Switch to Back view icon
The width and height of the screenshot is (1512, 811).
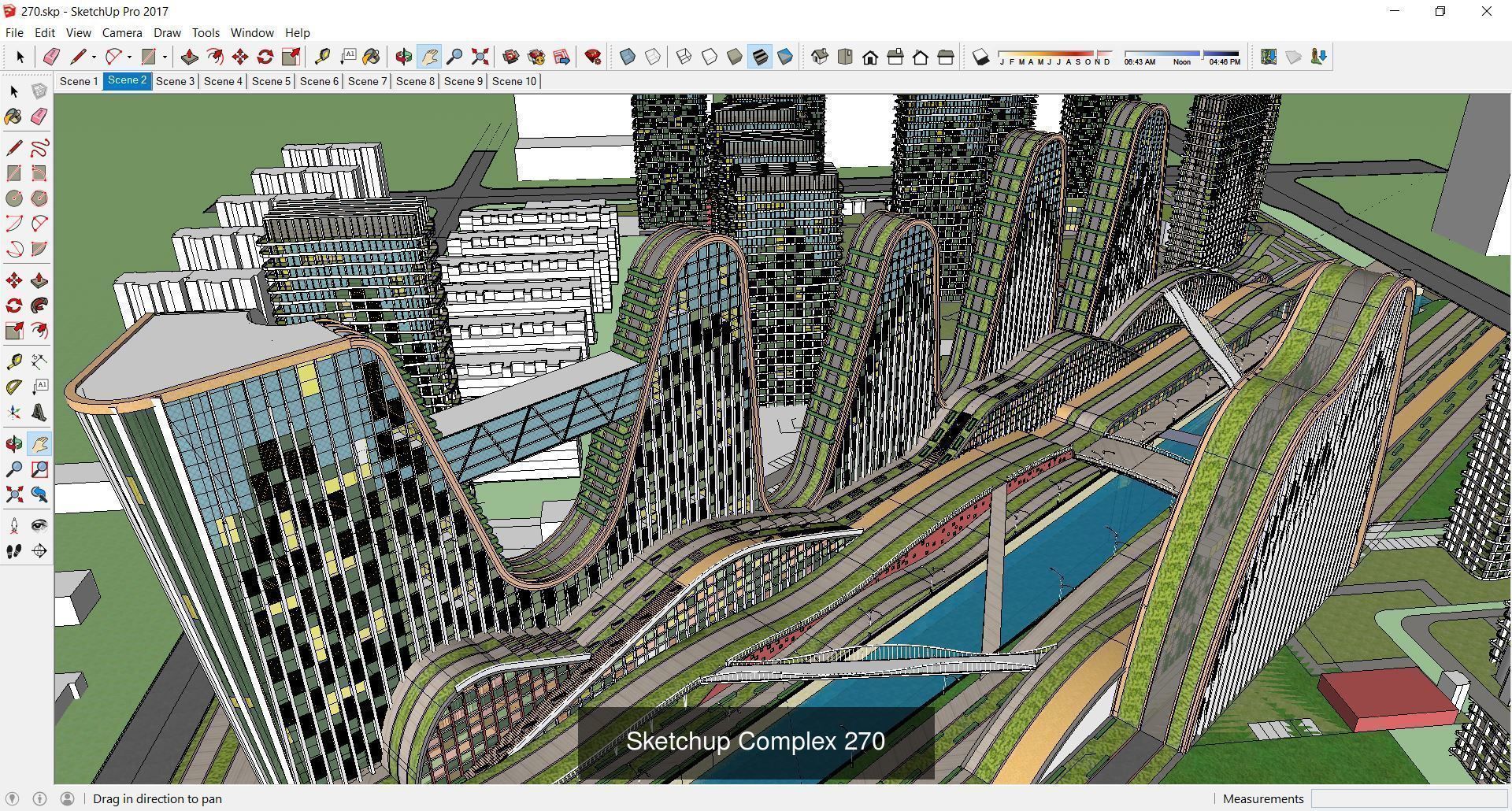(921, 57)
